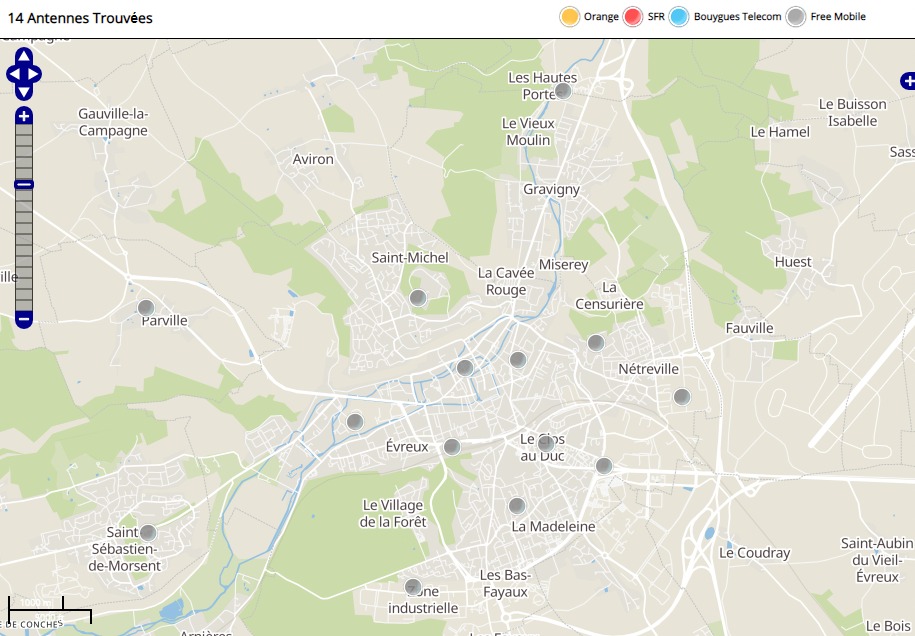Zoom in with the plus button
Screen dimensions: 915x636
coord(24,116)
